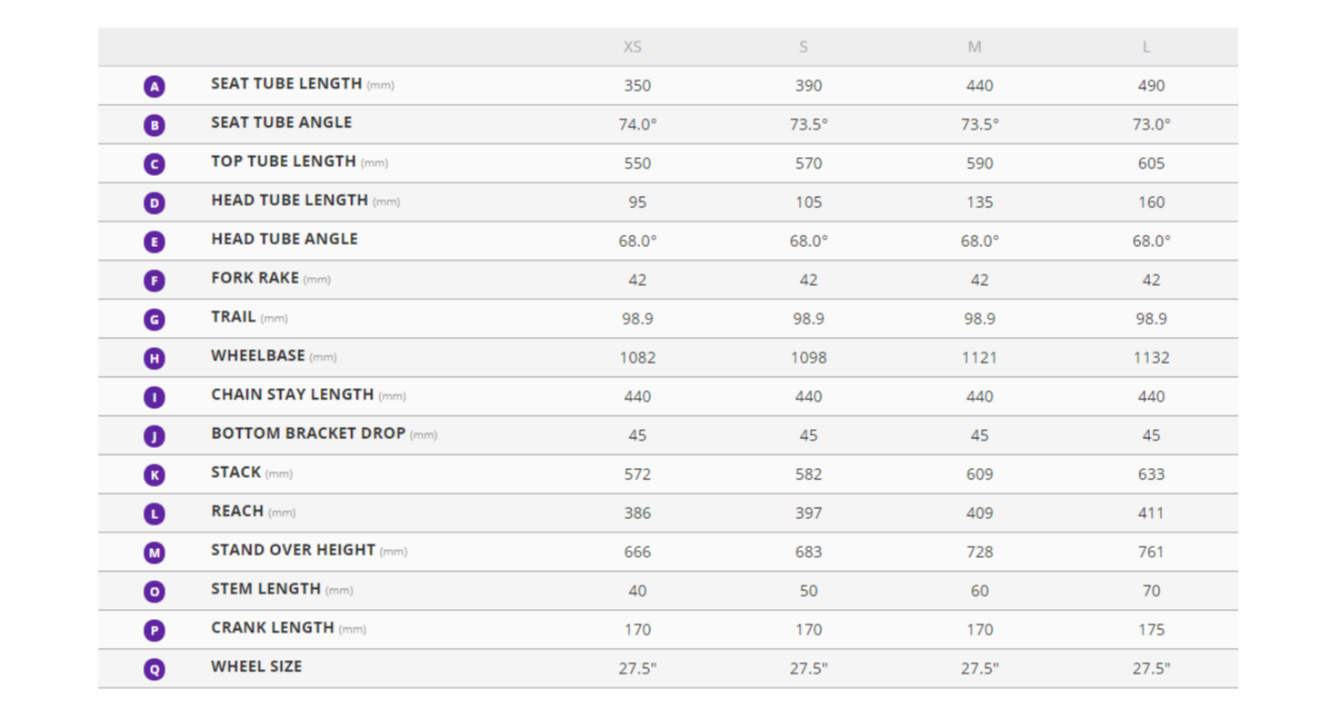Image resolution: width=1329 pixels, height=709 pixels.
Task: Select the purple G trail icon
Action: pos(154,320)
